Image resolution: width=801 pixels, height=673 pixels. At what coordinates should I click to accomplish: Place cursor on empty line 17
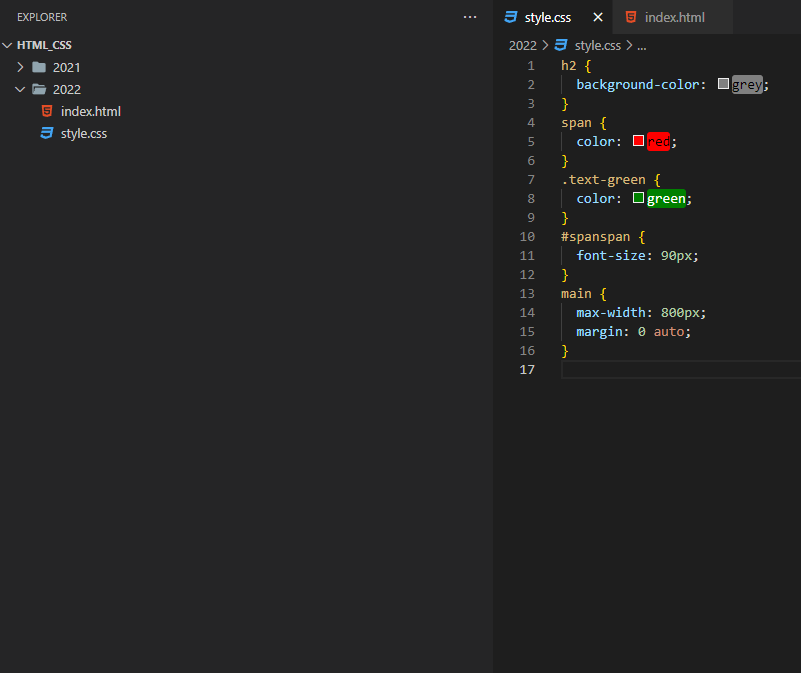pyautogui.click(x=680, y=370)
